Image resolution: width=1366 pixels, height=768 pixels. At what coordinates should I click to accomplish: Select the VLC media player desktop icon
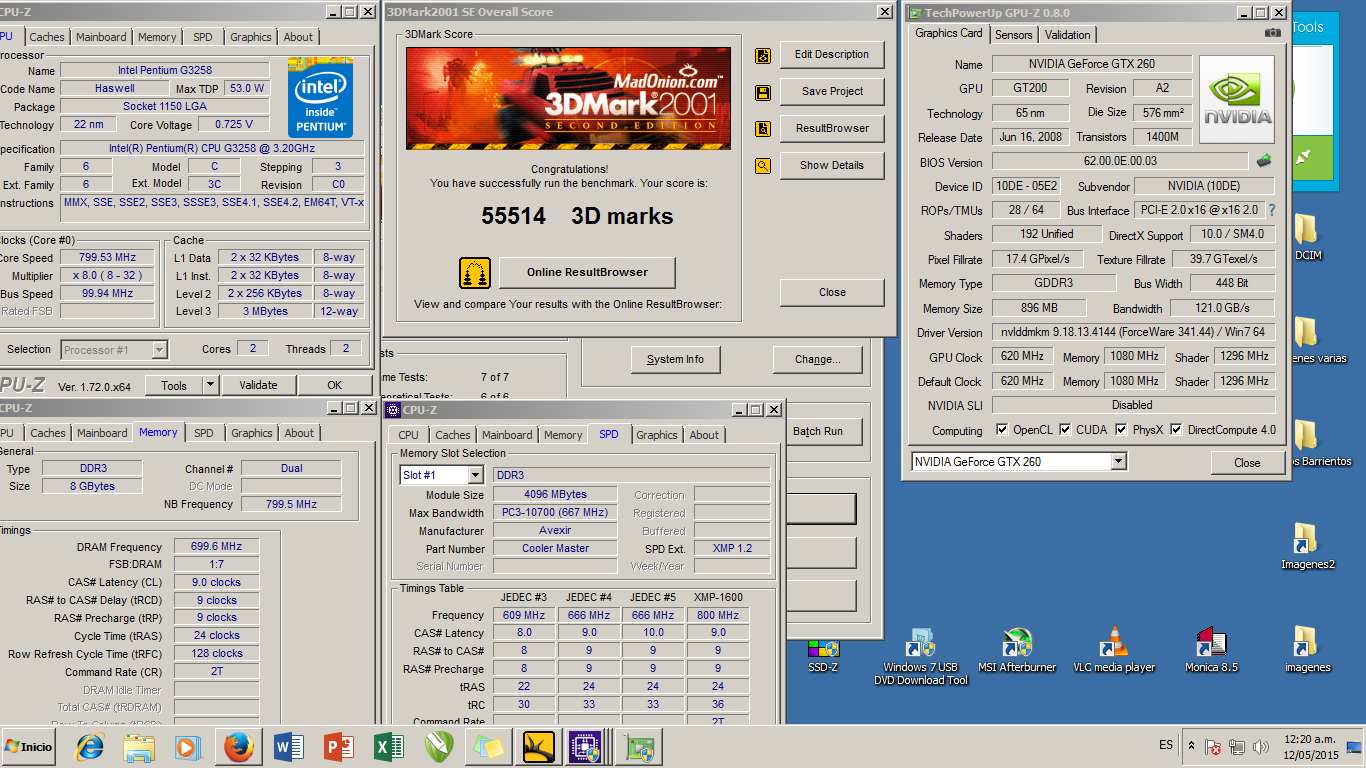coord(1114,650)
